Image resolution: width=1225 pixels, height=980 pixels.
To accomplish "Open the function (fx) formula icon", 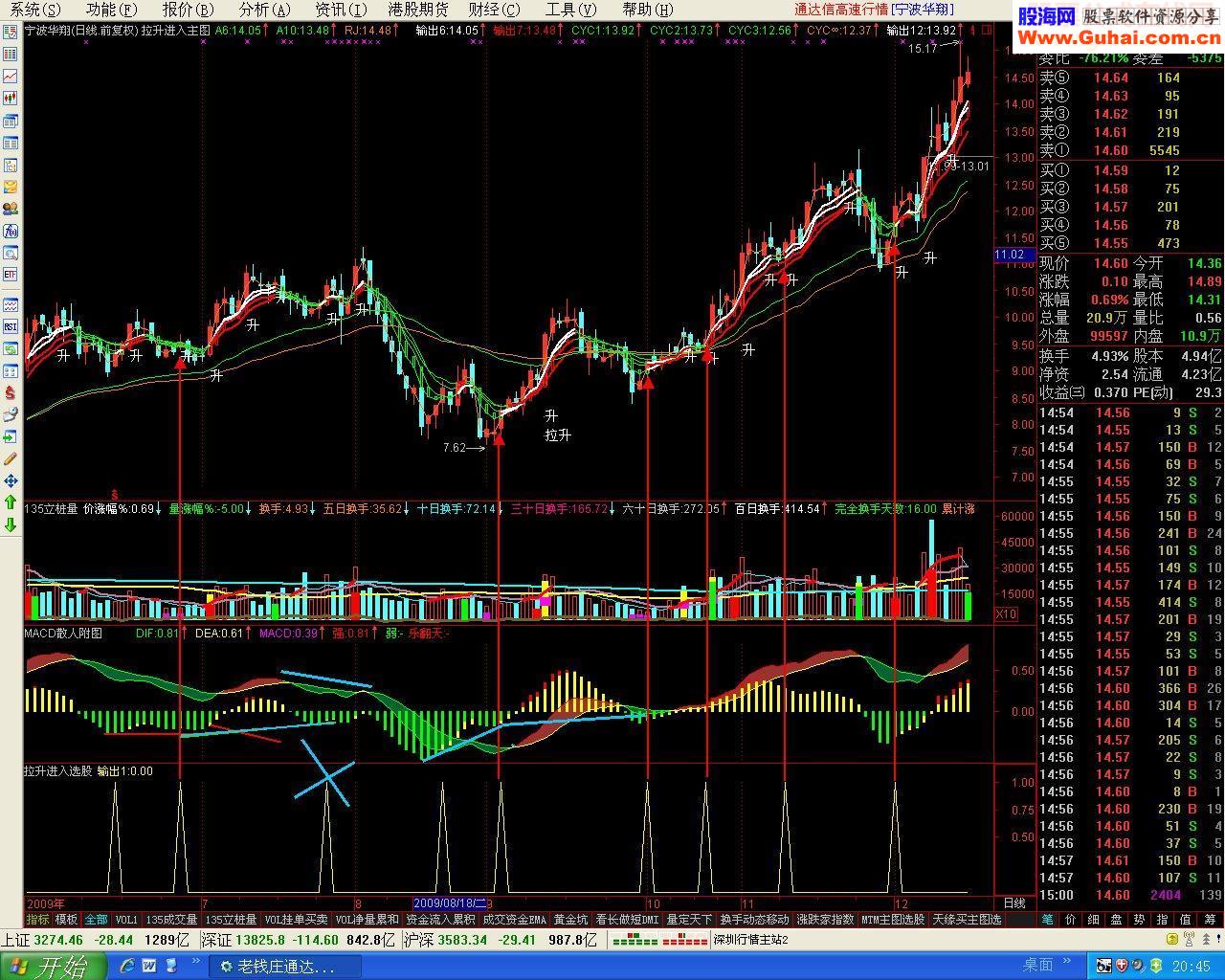I will click(x=11, y=231).
